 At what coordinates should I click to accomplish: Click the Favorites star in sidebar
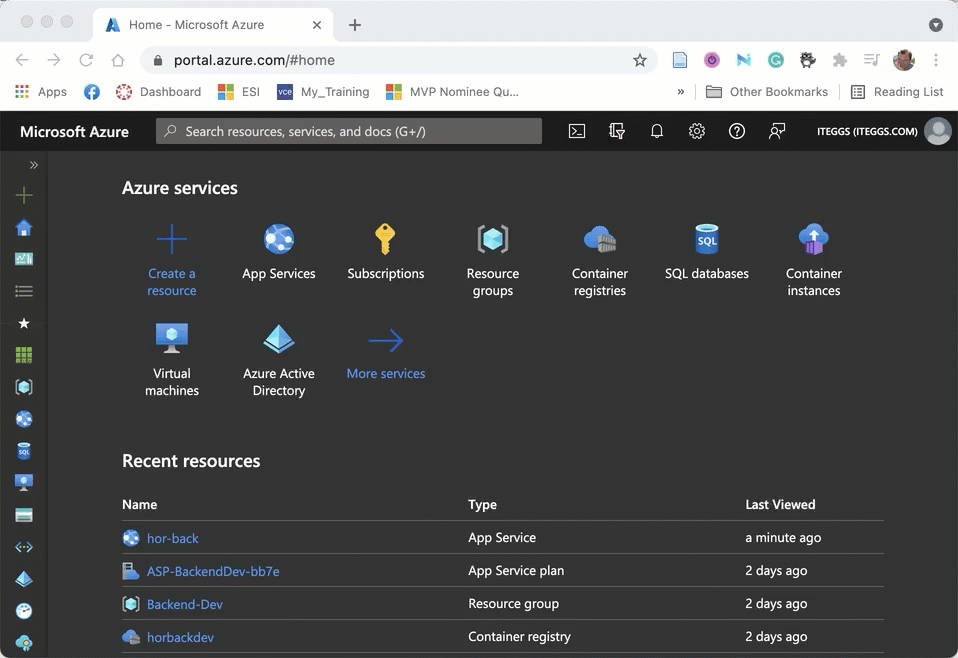[x=24, y=323]
